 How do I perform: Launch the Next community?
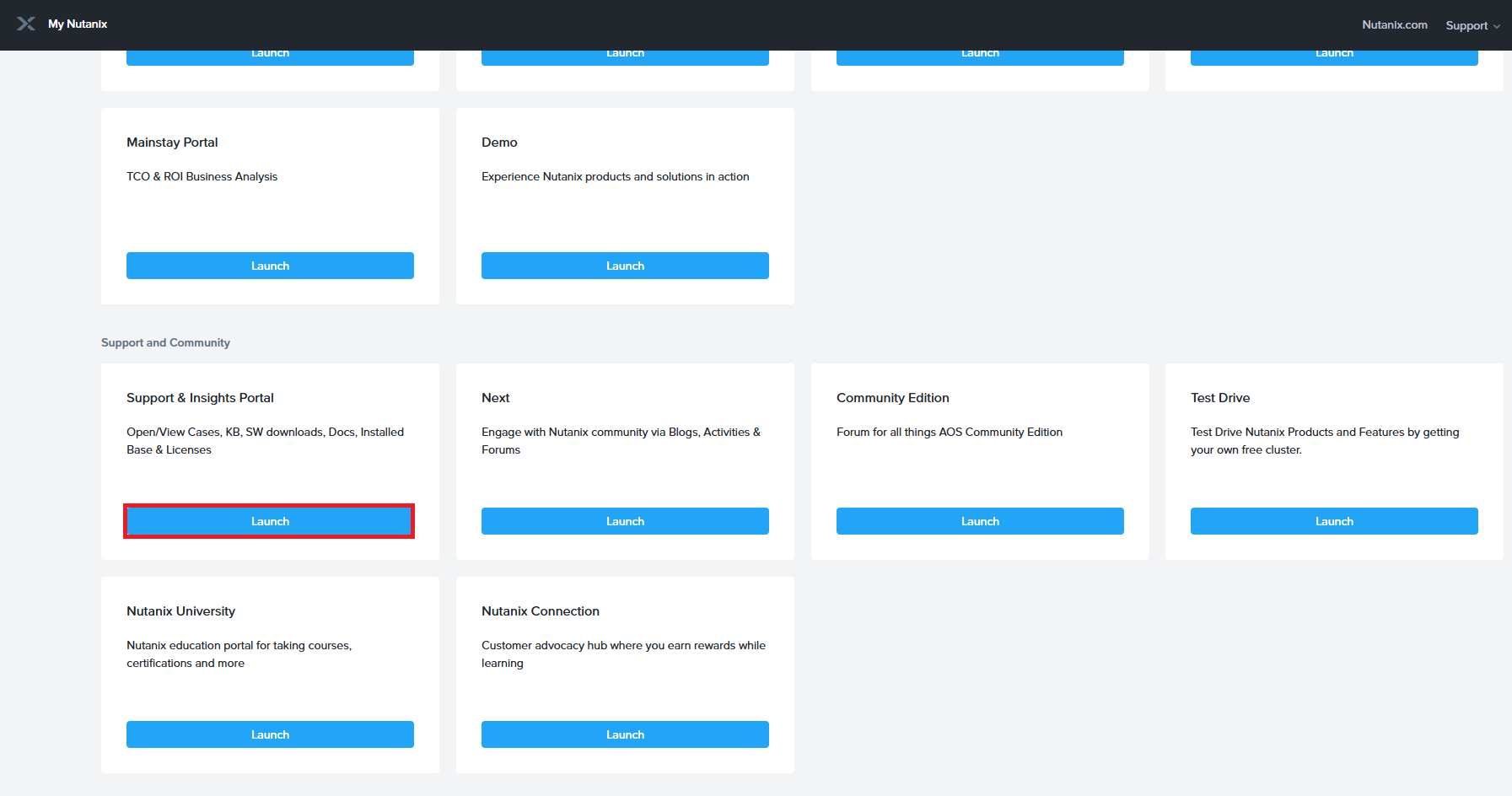tap(625, 521)
